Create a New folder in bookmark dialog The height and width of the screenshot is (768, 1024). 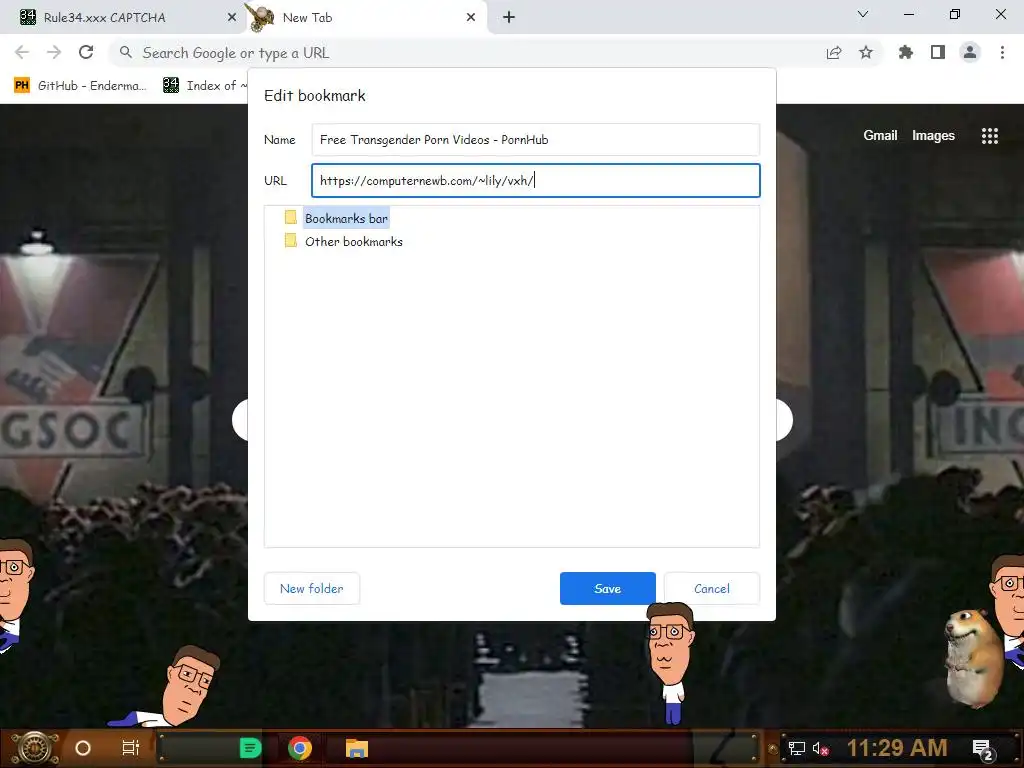tap(312, 588)
